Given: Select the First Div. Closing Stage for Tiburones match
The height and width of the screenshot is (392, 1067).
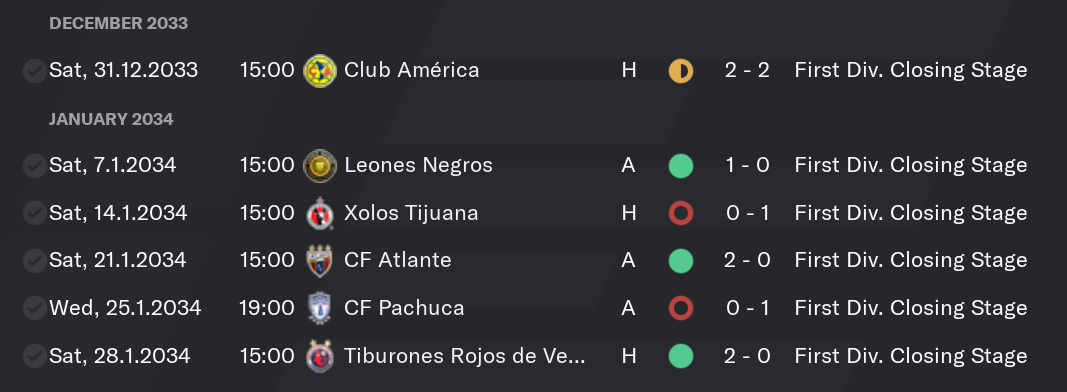Looking at the screenshot, I should 910,356.
